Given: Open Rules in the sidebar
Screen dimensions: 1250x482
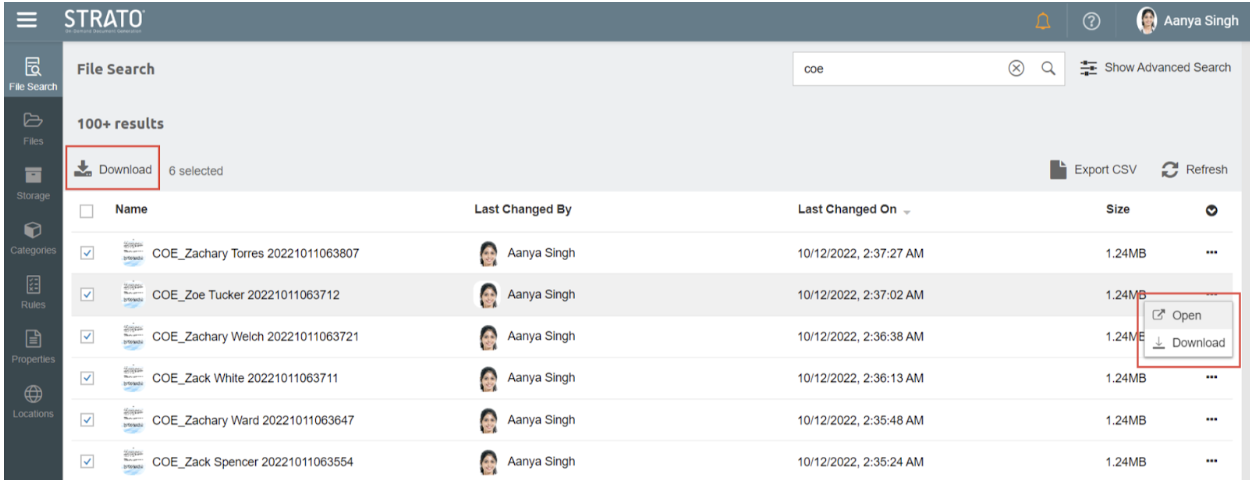Looking at the screenshot, I should coord(33,291).
